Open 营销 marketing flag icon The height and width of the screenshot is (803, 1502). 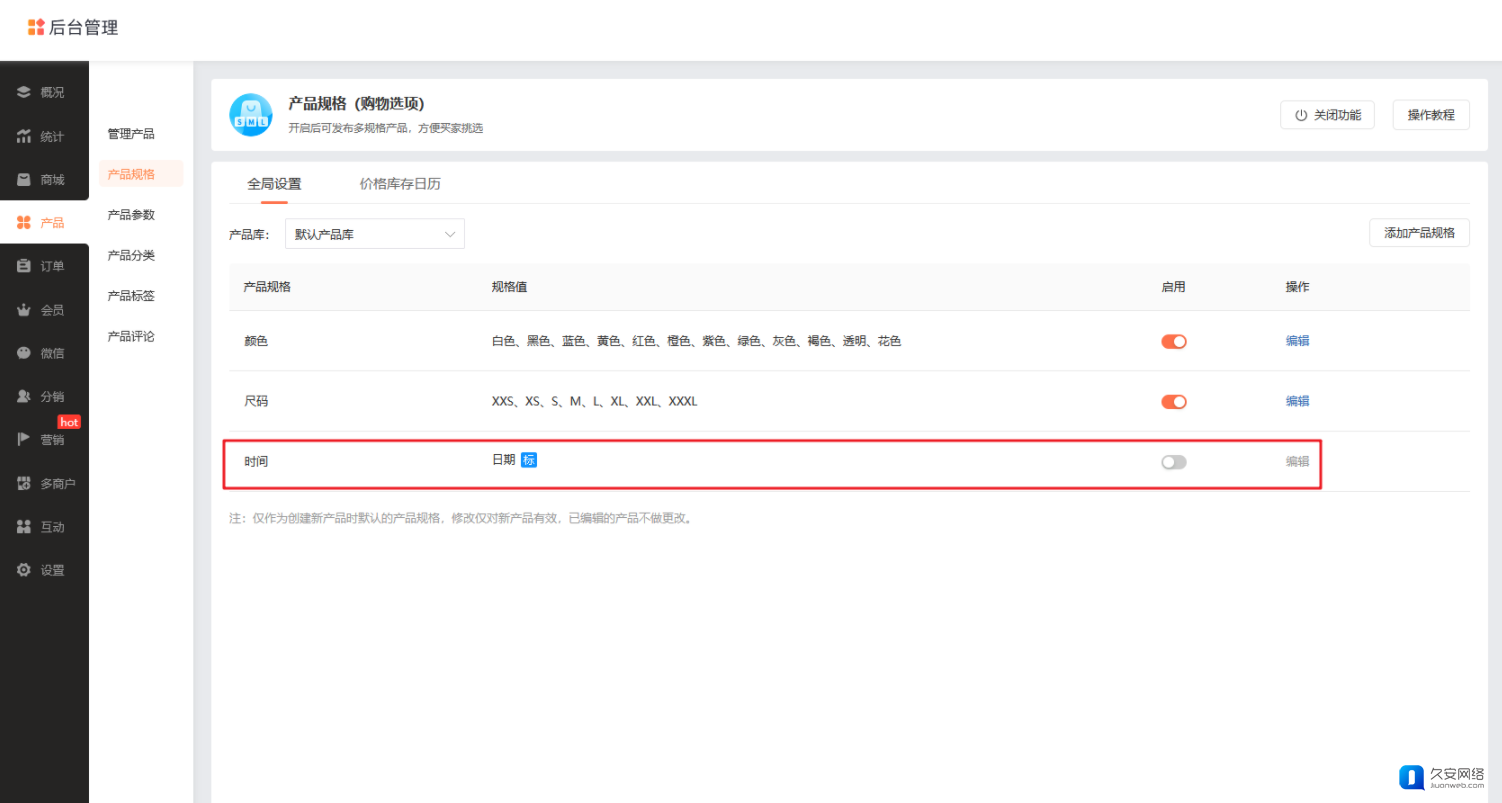[x=24, y=439]
